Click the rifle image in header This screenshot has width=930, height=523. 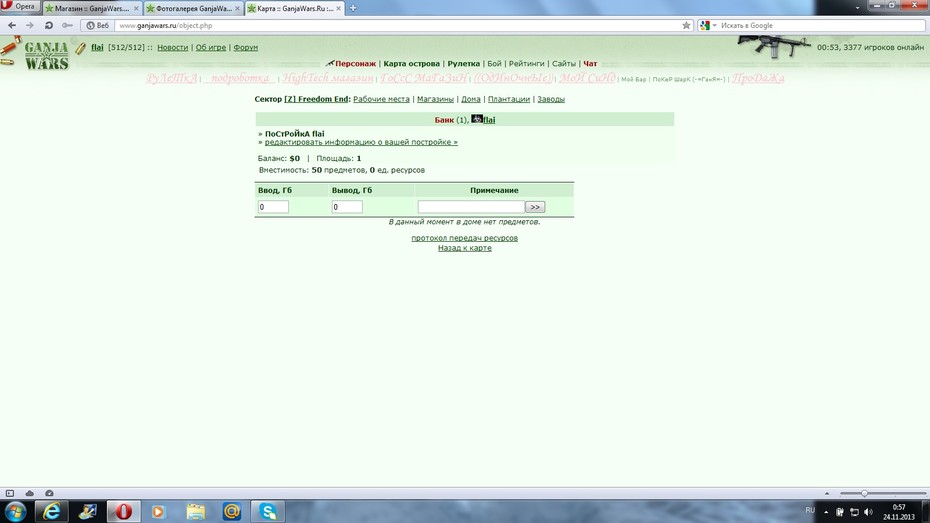[774, 46]
